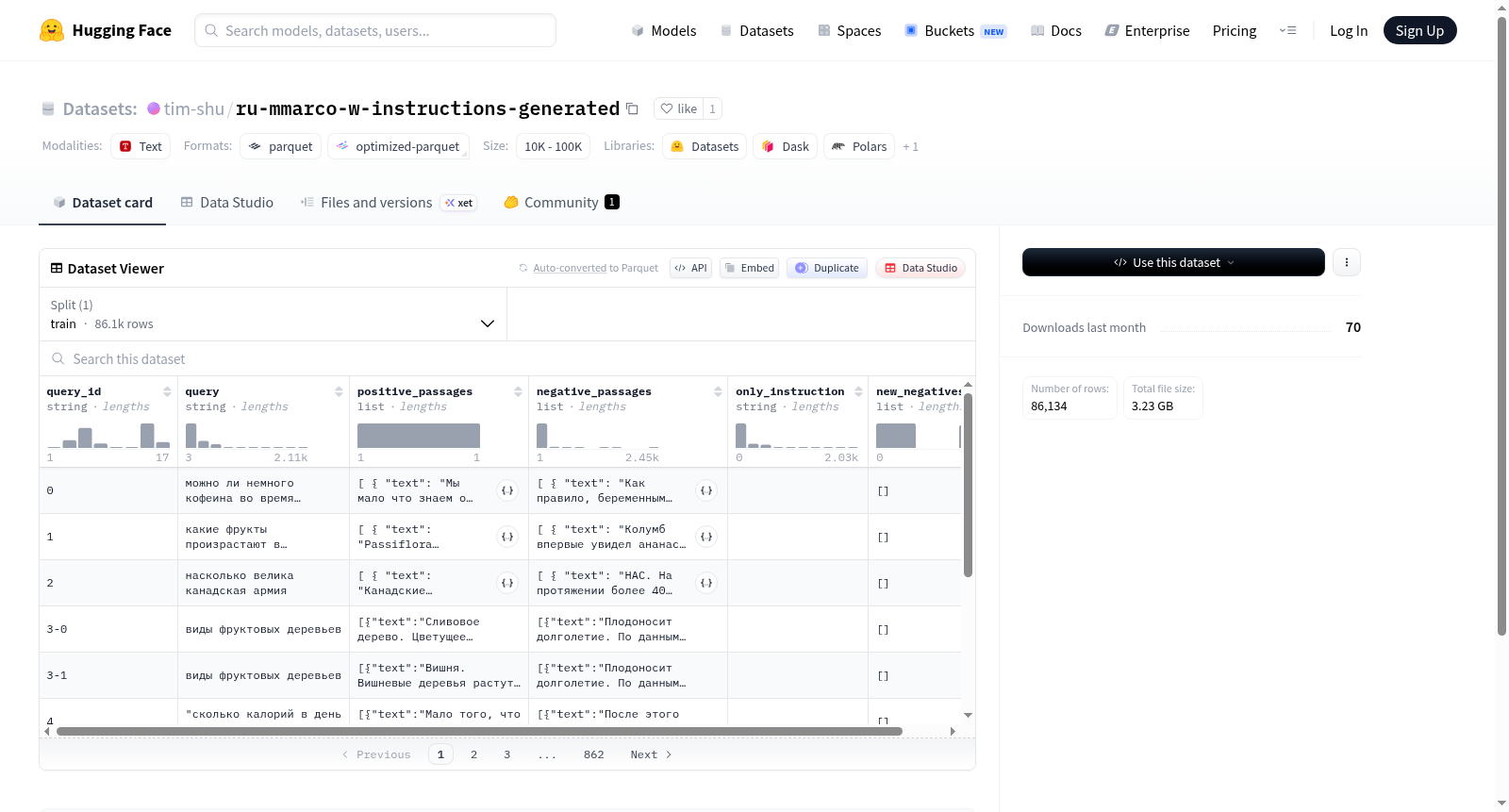Open expanded JSON for row 1 negative_passages
The height and width of the screenshot is (812, 1509).
click(706, 537)
